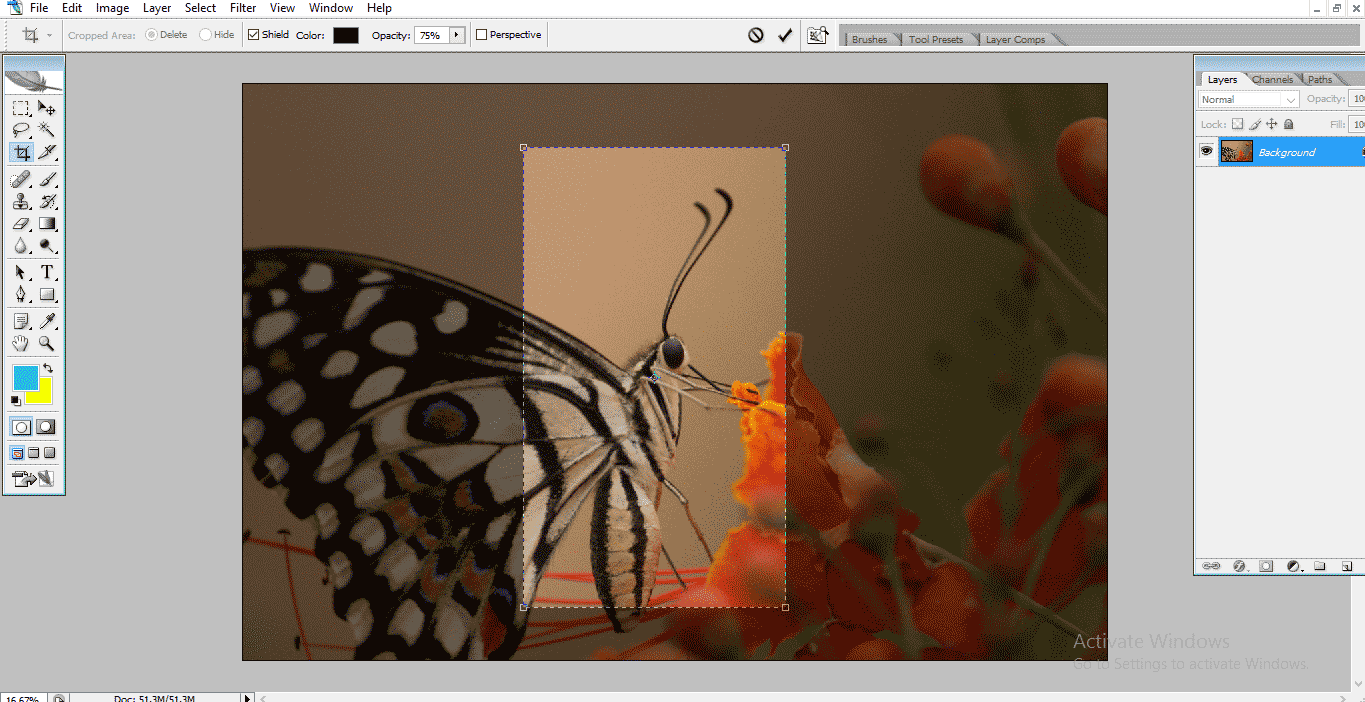Add a layer mask in Layers panel

(1266, 566)
